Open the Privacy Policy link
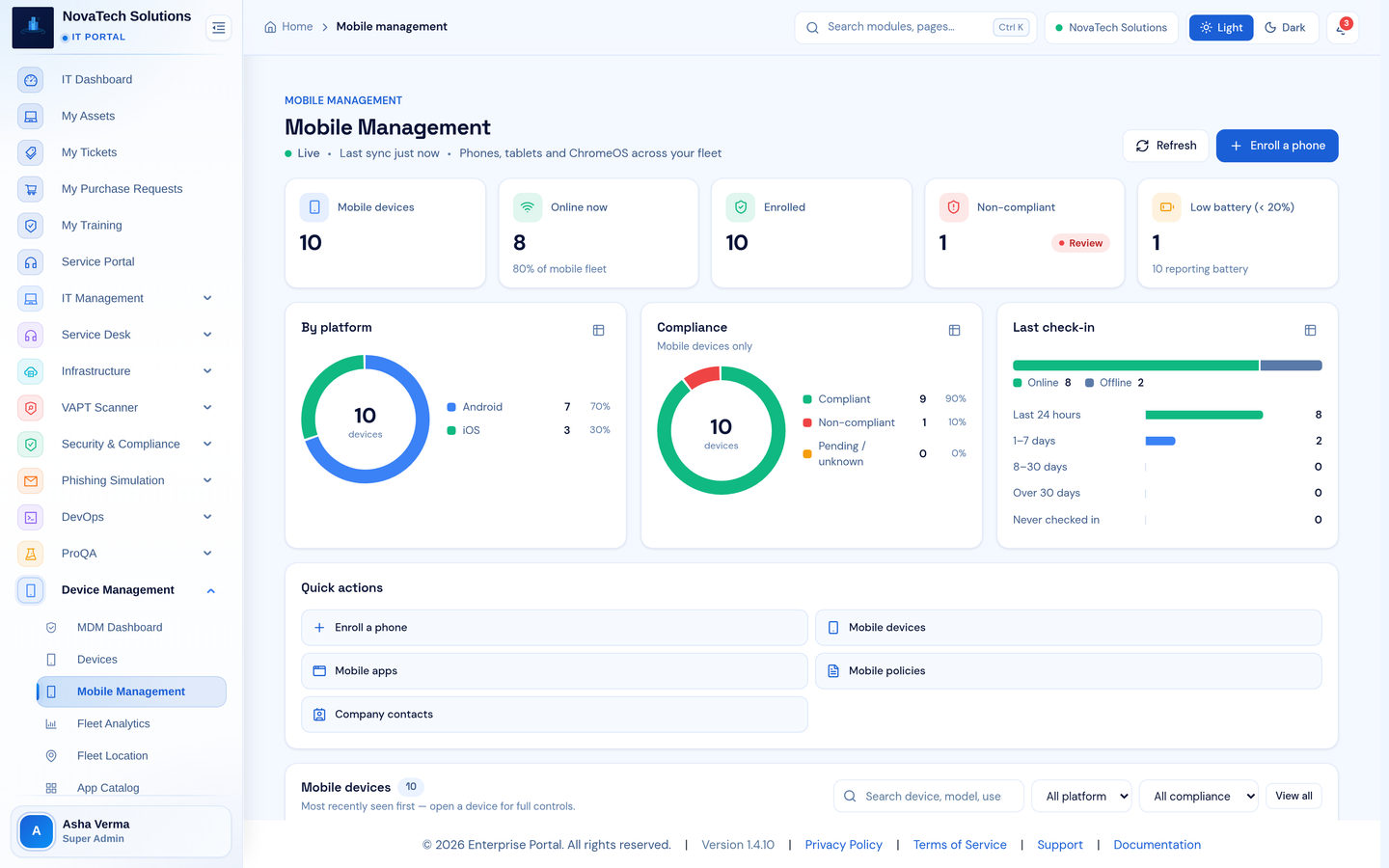The width and height of the screenshot is (1389, 868). [843, 845]
